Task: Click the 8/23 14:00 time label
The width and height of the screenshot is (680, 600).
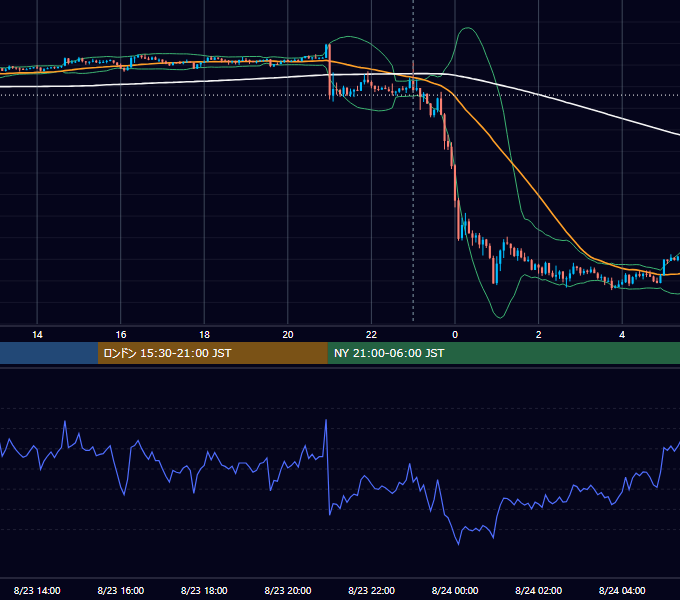Action: pos(37,590)
